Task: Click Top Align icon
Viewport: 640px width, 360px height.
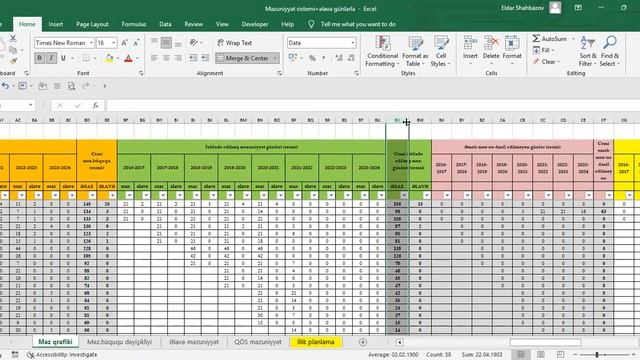Action: point(154,42)
